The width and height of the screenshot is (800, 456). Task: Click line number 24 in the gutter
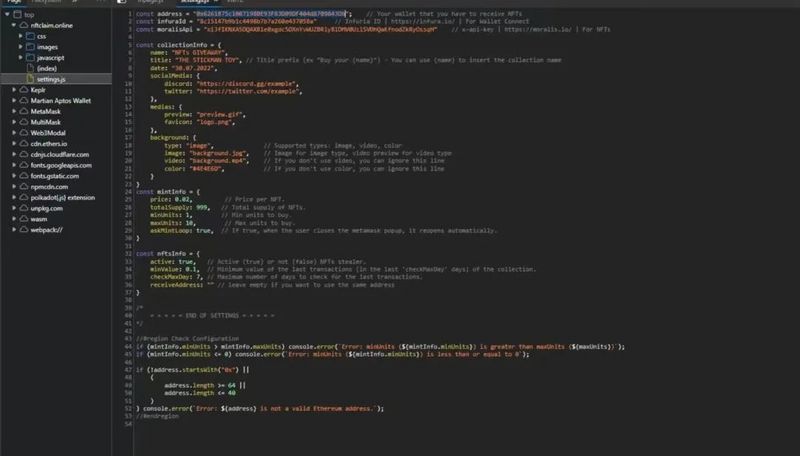129,192
